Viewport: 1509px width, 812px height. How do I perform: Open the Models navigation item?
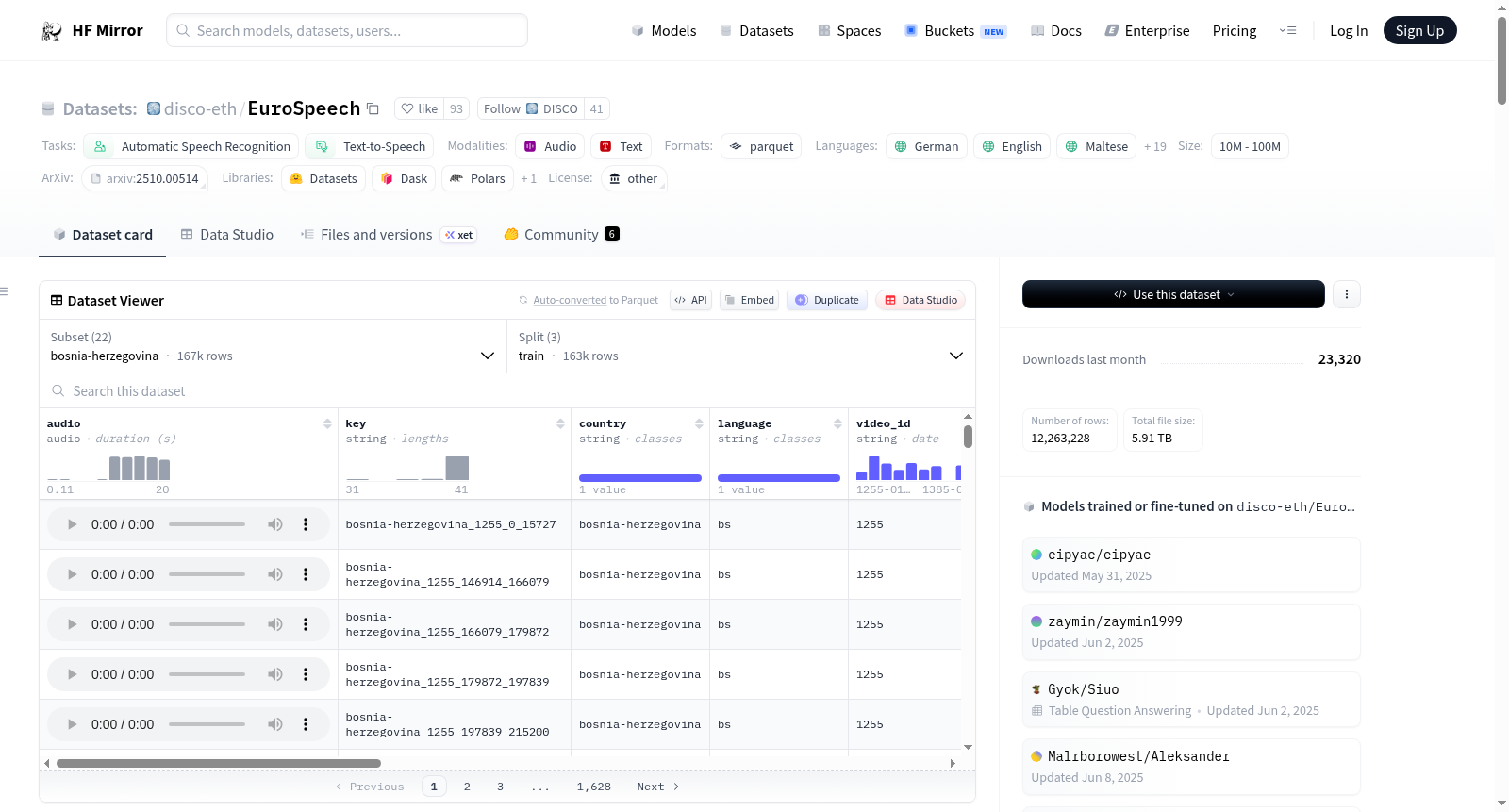coord(664,31)
